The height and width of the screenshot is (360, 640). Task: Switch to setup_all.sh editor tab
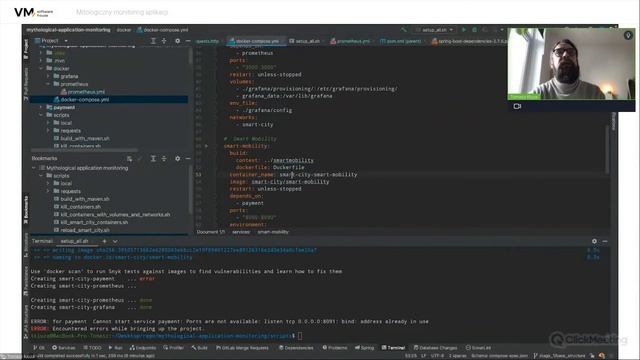tap(306, 41)
